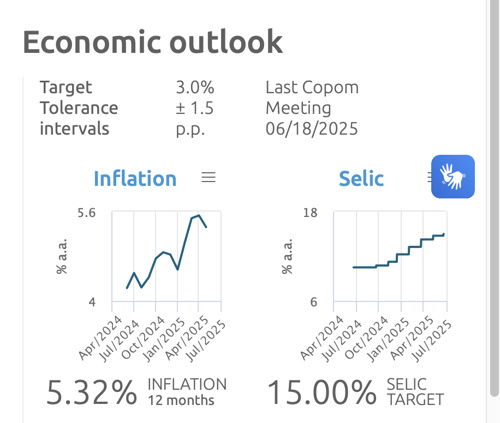Image resolution: width=500 pixels, height=423 pixels.
Task: Click the page vertical scrollbar thumb
Action: click(495, 198)
